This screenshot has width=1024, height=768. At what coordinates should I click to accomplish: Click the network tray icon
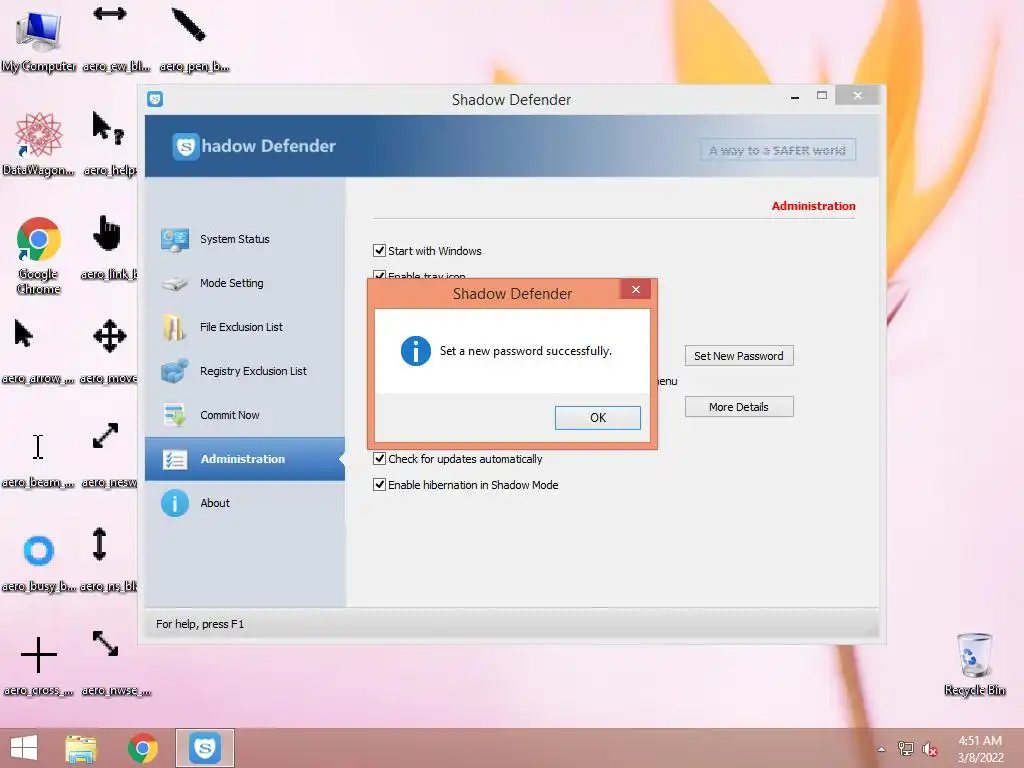(x=905, y=748)
